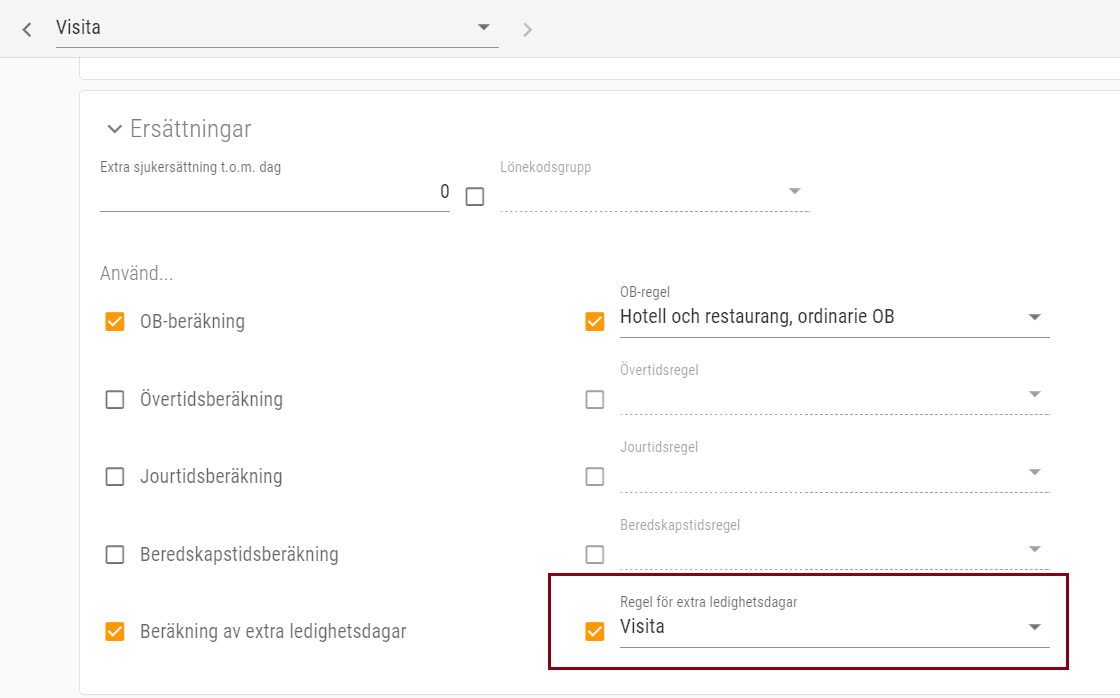Uncheck the OB-beräkning checkbox
1120x698 pixels.
(x=115, y=322)
